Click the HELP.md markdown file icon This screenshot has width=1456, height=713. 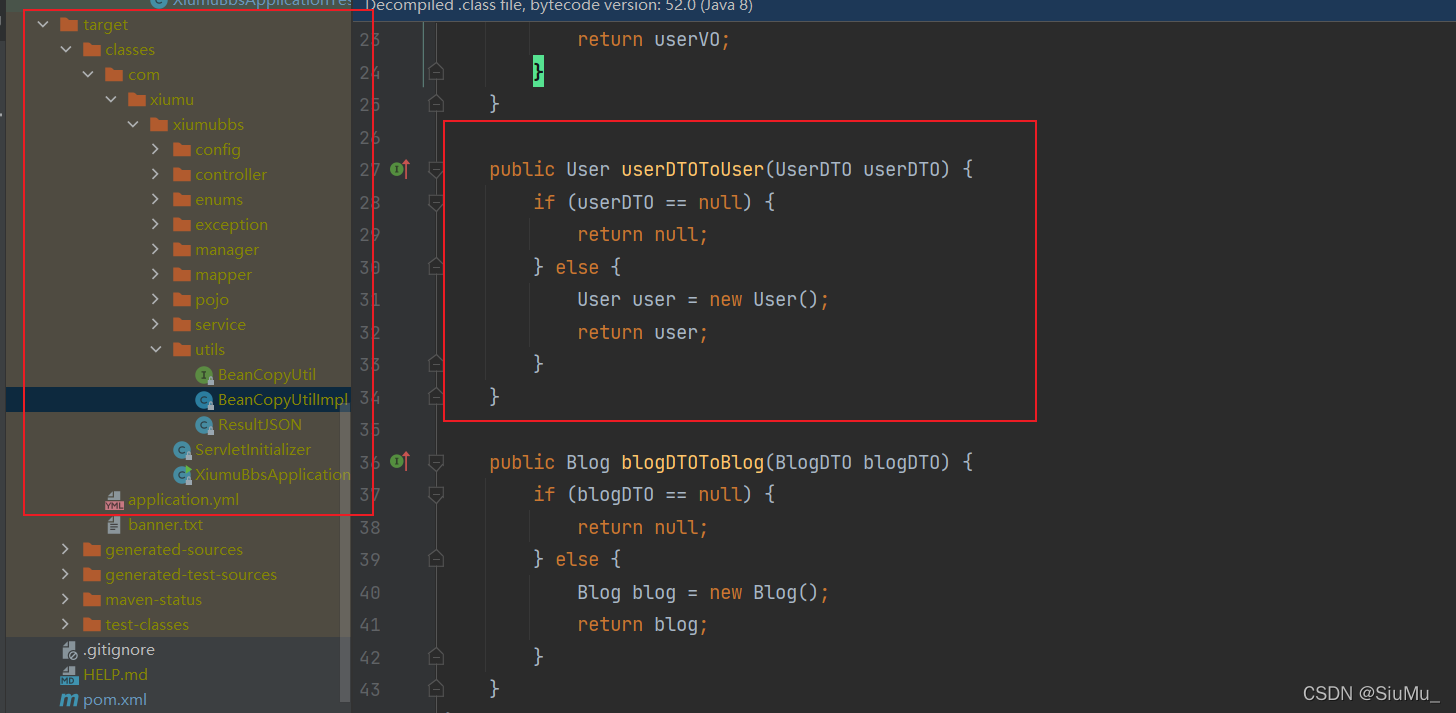coord(69,675)
